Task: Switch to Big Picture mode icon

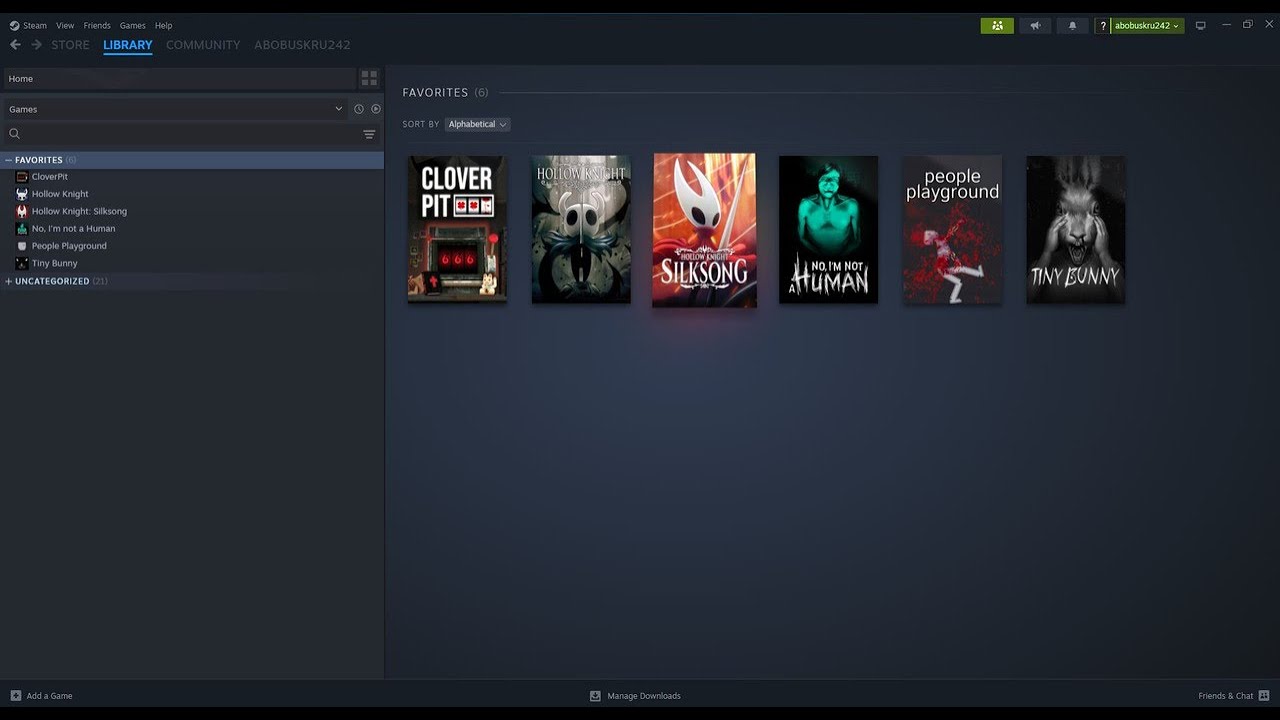Action: (1201, 26)
